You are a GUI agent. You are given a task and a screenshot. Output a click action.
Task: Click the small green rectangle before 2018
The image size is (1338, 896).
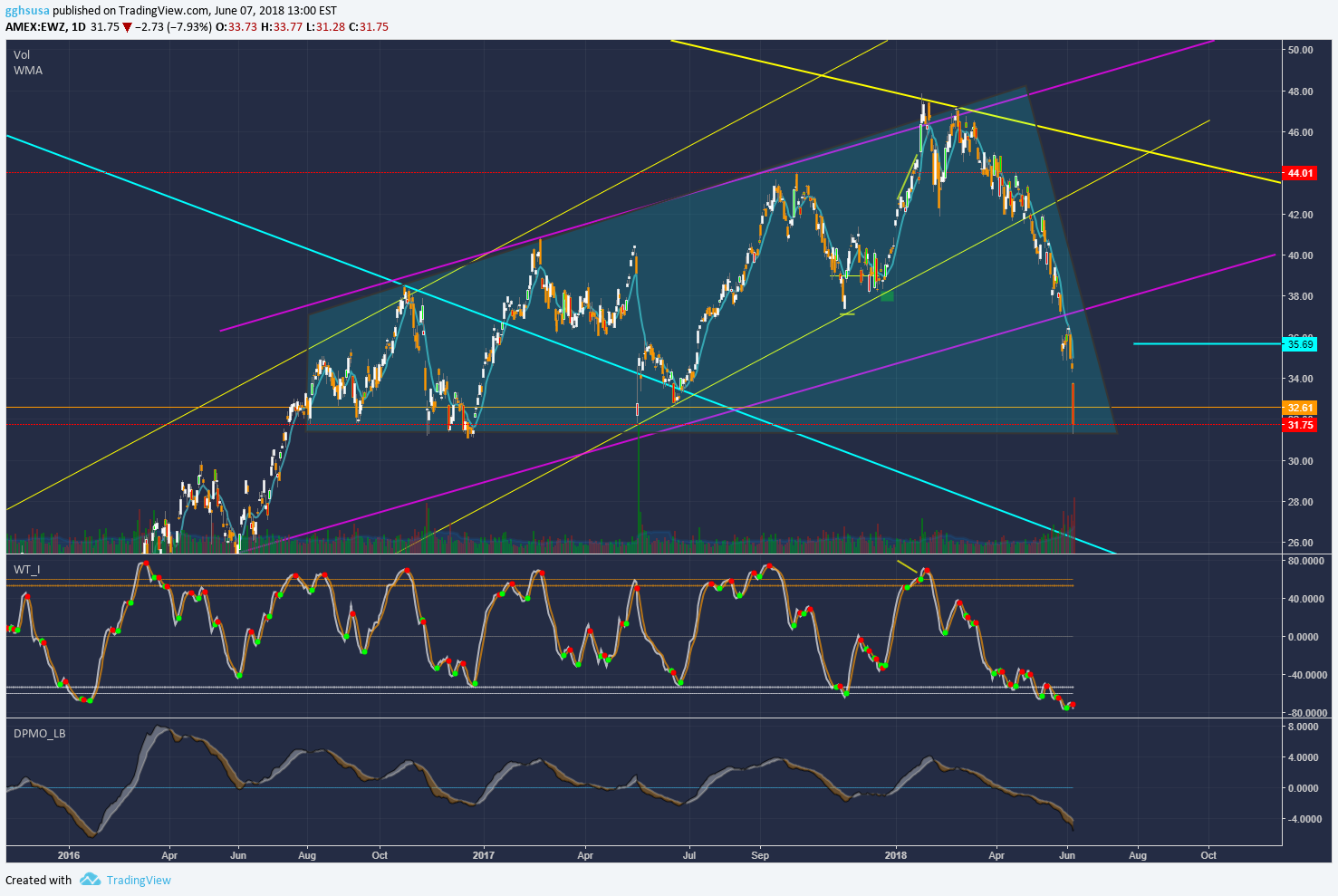coord(887,294)
